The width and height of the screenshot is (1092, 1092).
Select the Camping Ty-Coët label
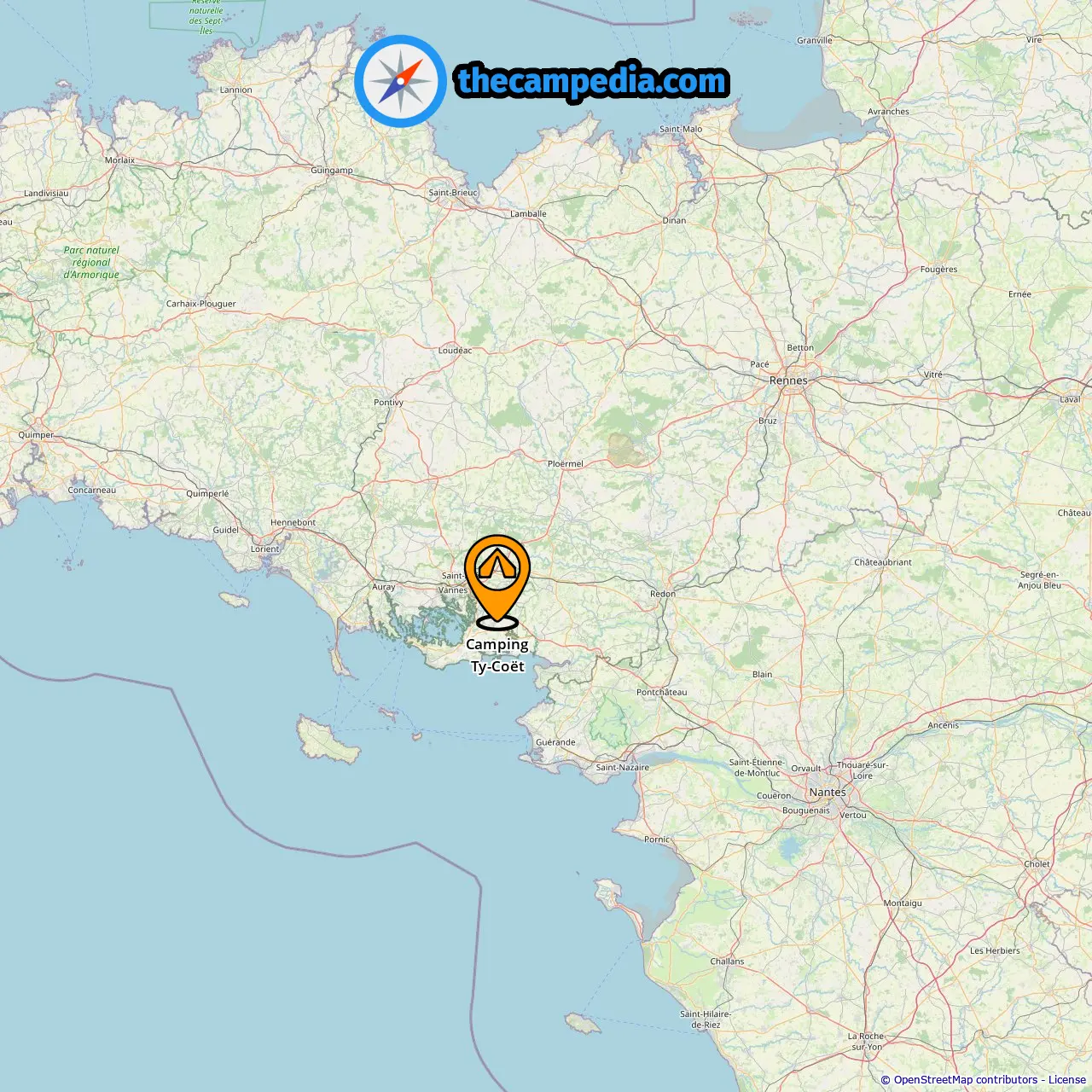click(x=497, y=655)
